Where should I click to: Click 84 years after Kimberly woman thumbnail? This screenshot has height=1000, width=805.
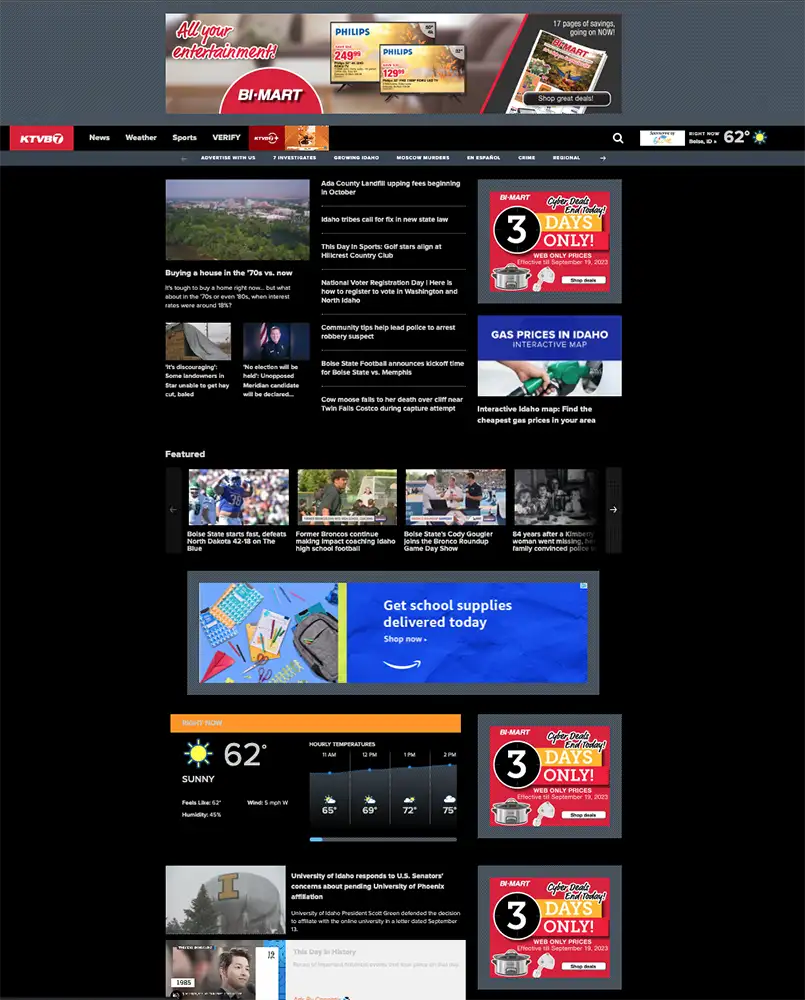(556, 497)
